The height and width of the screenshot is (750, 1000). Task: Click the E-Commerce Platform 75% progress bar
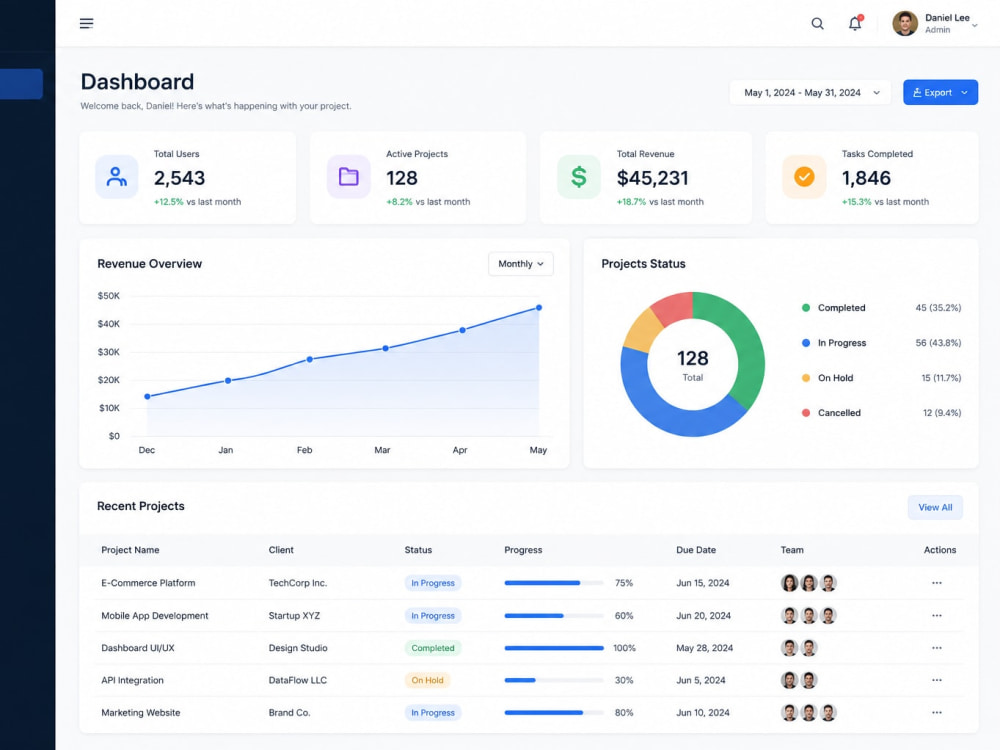click(554, 583)
